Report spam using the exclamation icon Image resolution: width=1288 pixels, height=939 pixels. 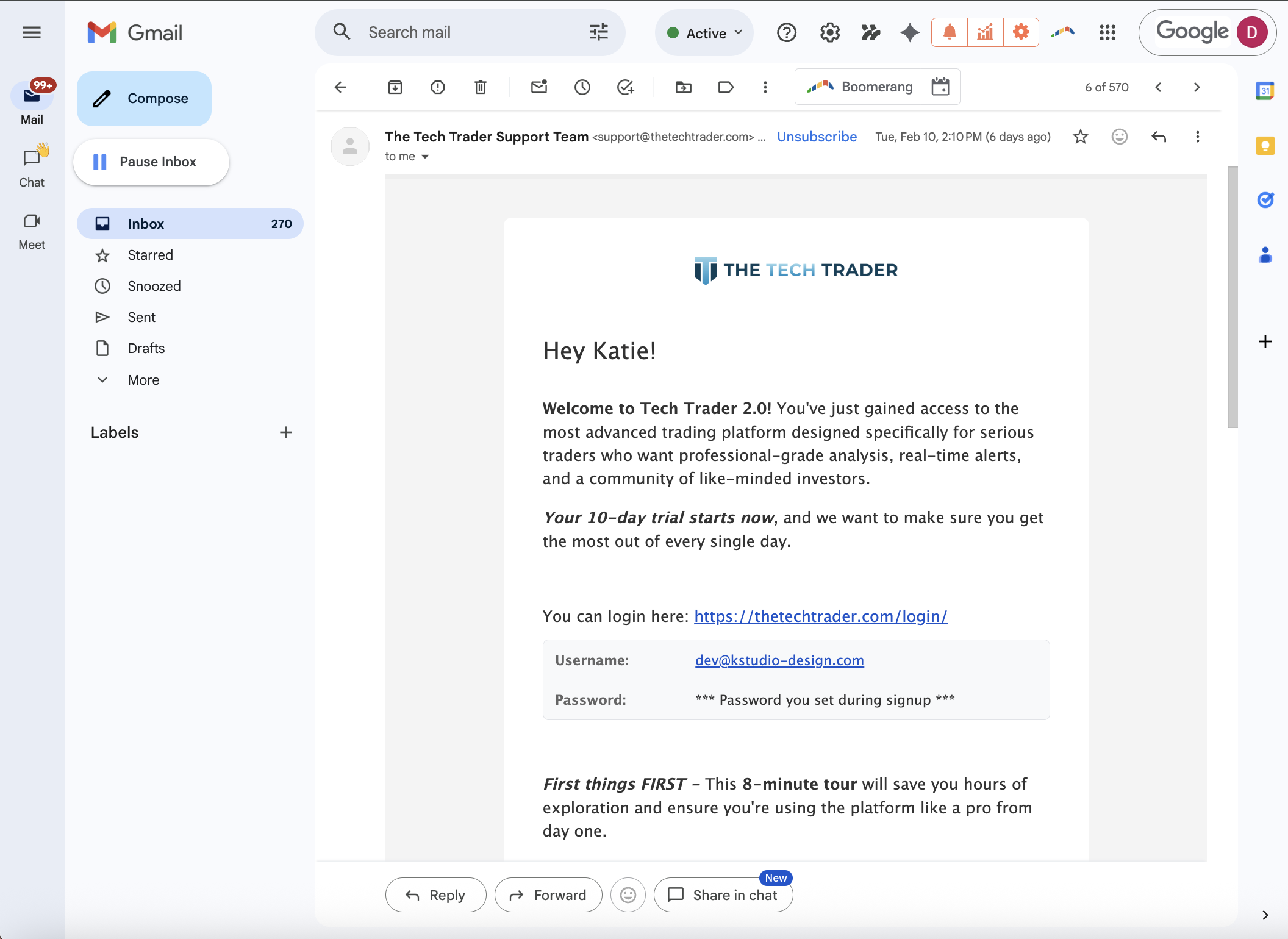(438, 87)
